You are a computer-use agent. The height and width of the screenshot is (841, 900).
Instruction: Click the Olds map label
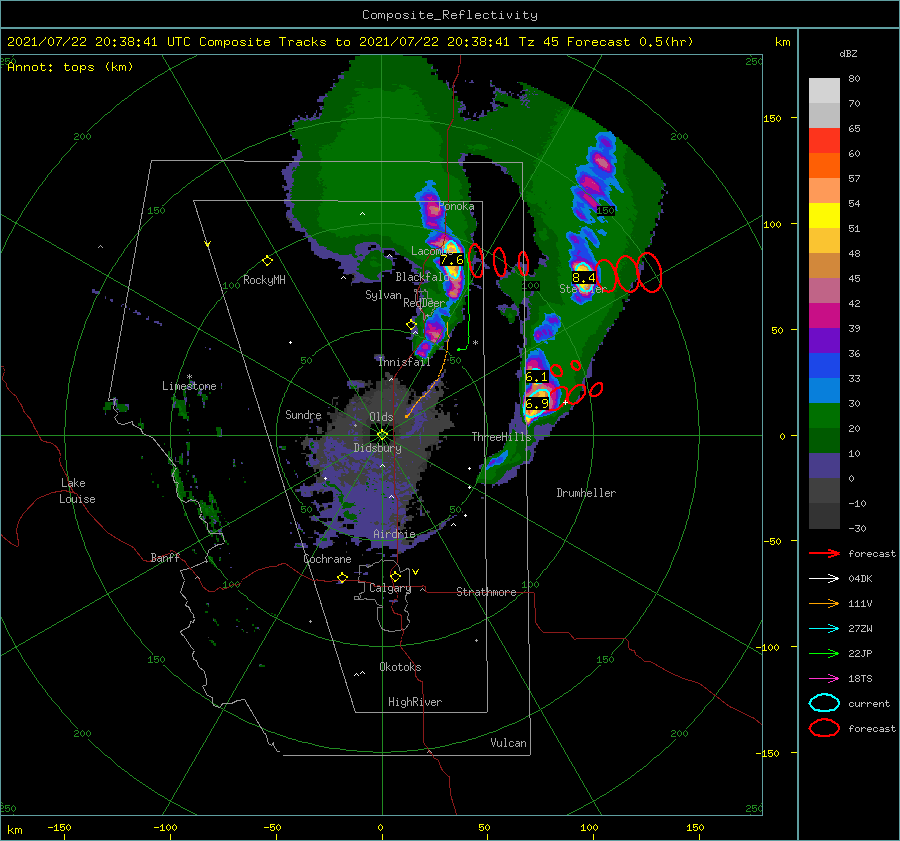381,417
